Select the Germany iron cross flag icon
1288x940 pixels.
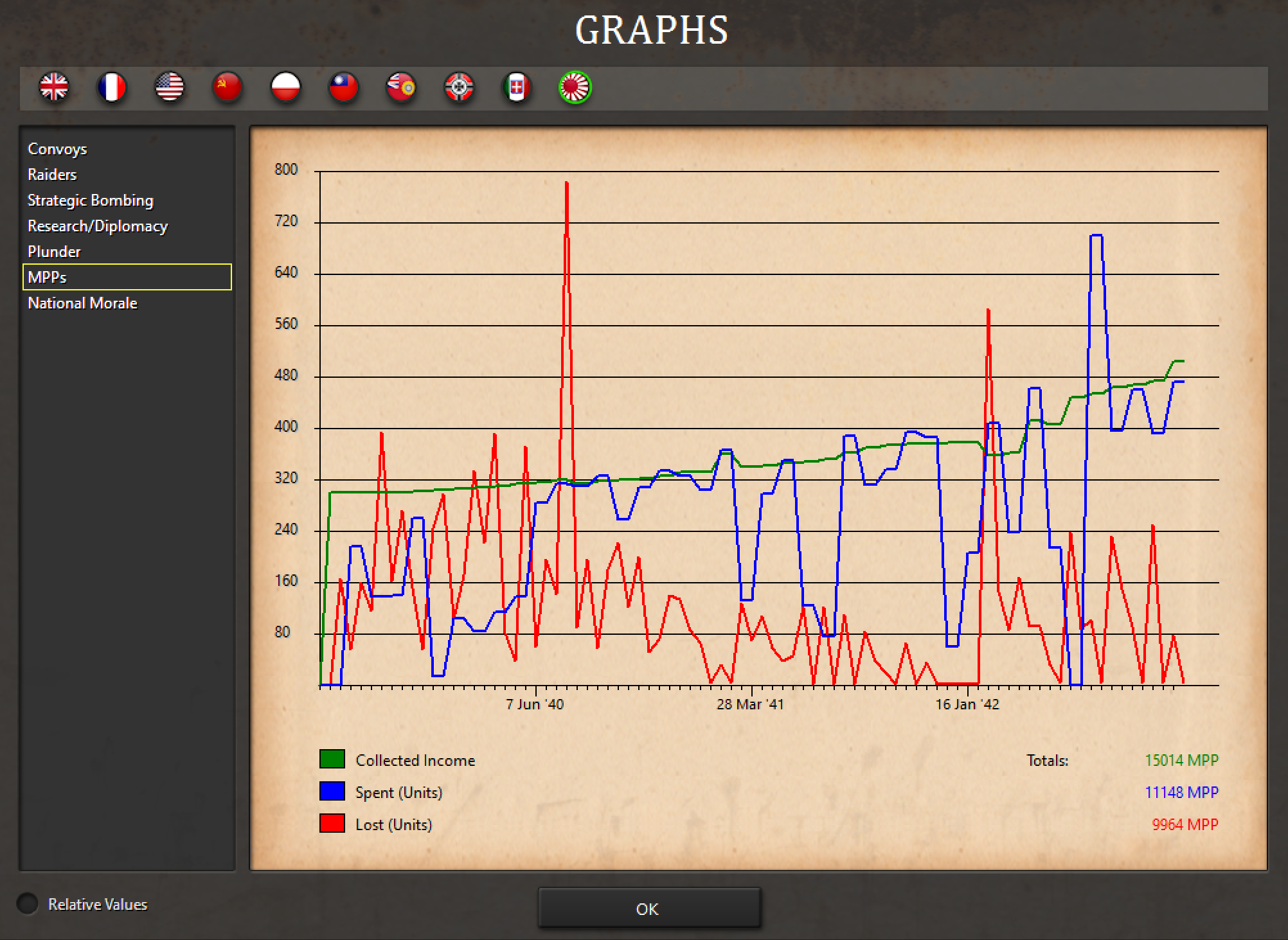tap(459, 87)
